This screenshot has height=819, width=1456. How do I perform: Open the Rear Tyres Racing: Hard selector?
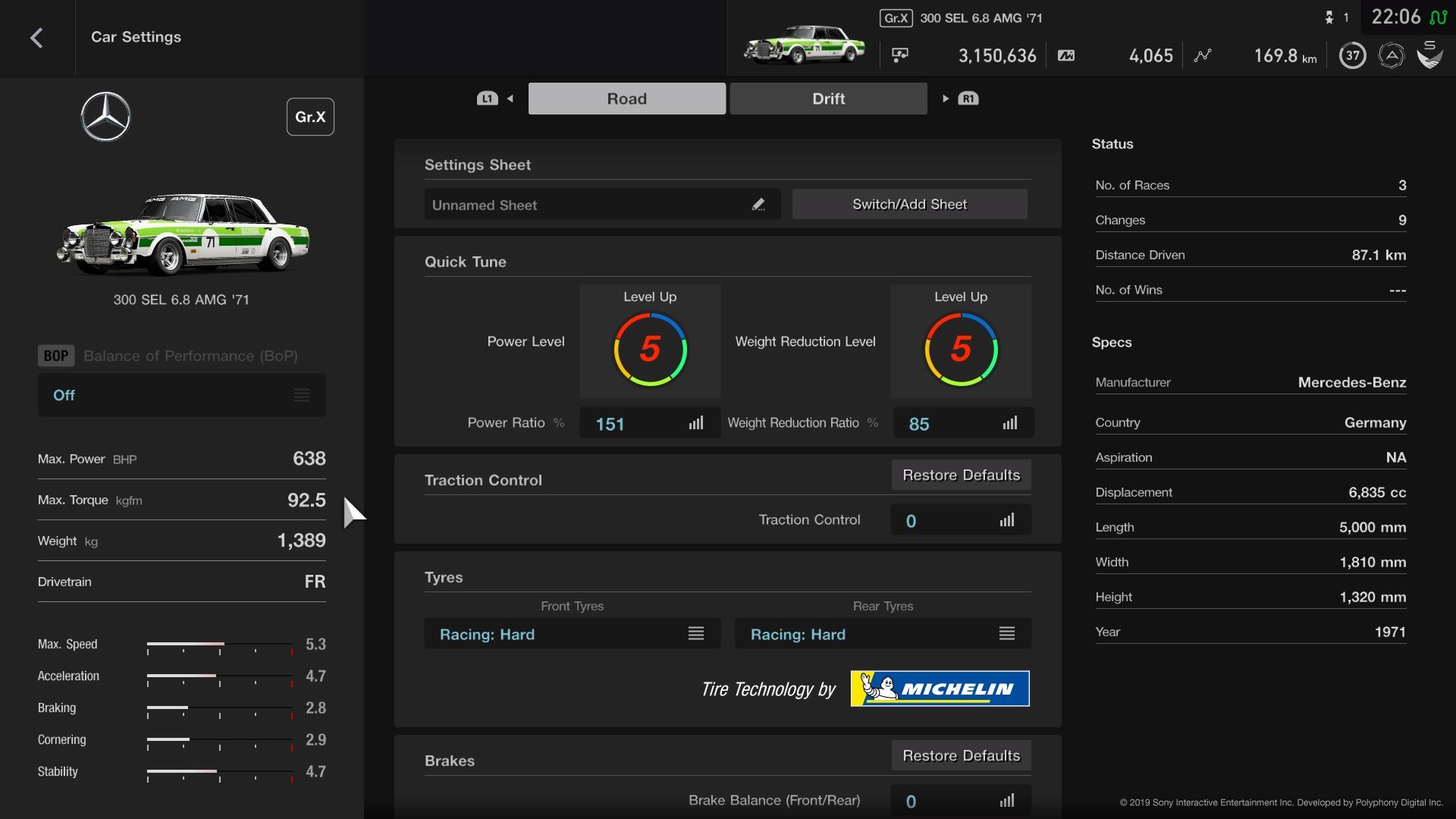[x=883, y=633]
